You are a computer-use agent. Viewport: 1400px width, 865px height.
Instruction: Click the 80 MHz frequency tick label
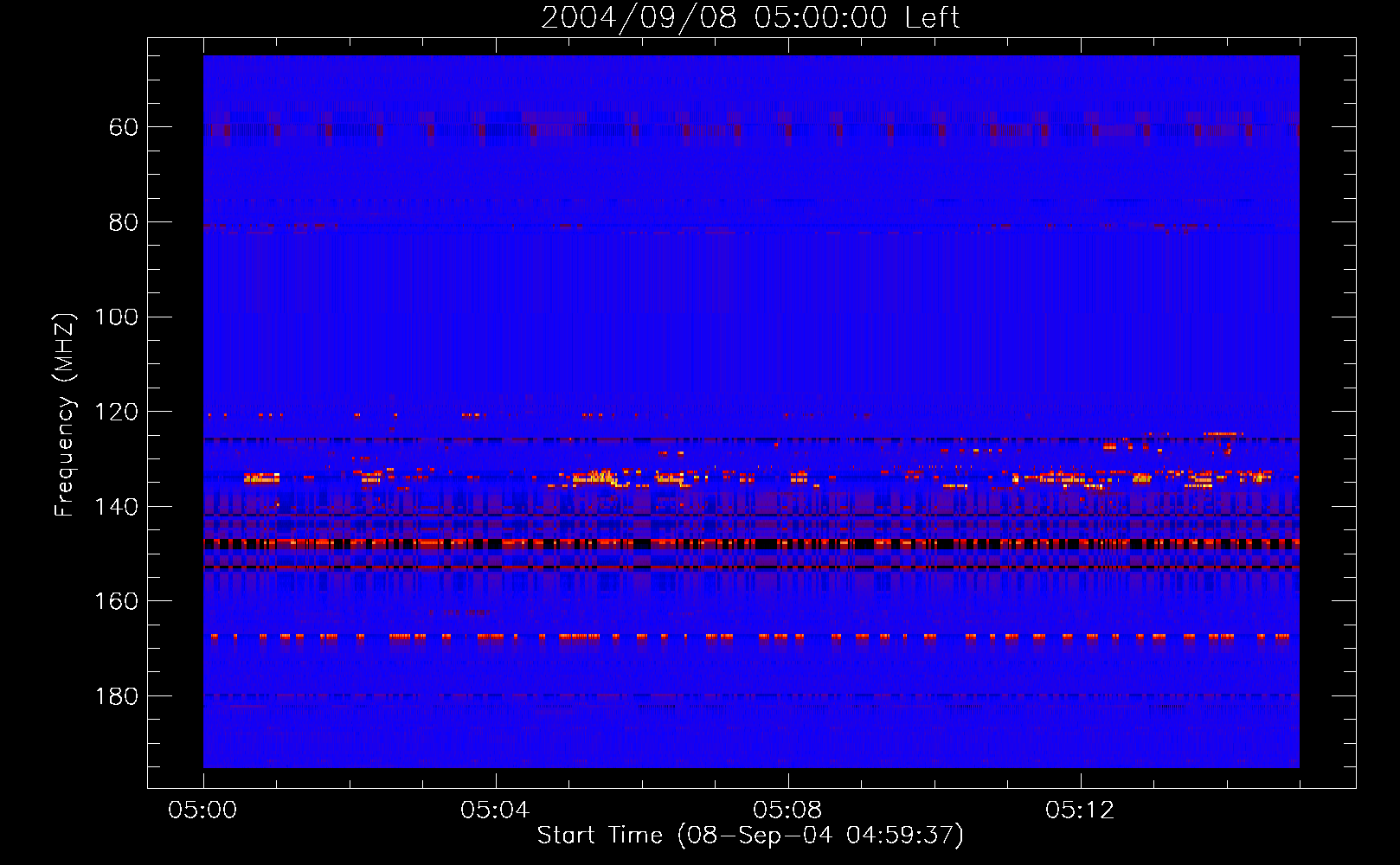pos(124,222)
